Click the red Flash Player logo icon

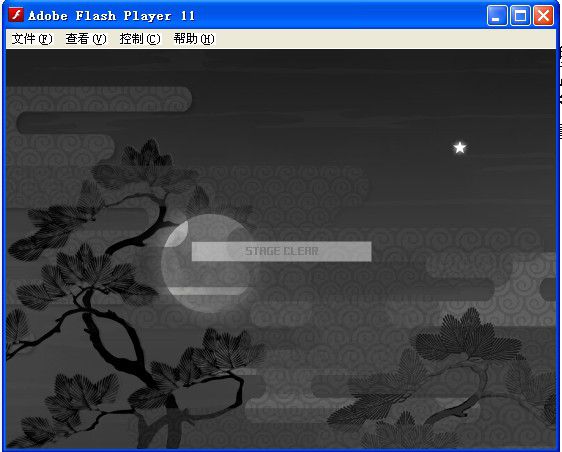[16, 15]
